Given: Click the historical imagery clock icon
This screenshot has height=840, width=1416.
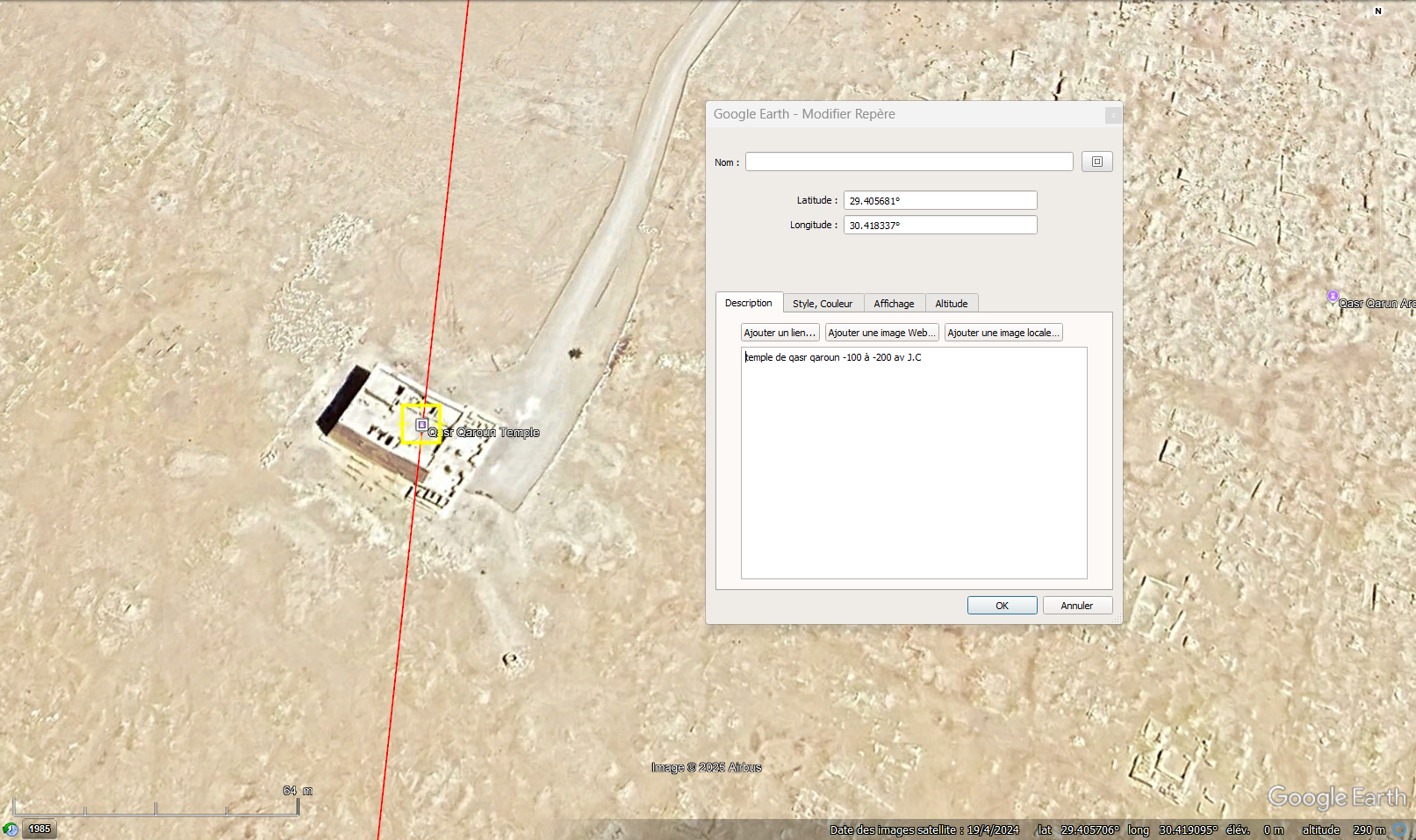Looking at the screenshot, I should [11, 829].
